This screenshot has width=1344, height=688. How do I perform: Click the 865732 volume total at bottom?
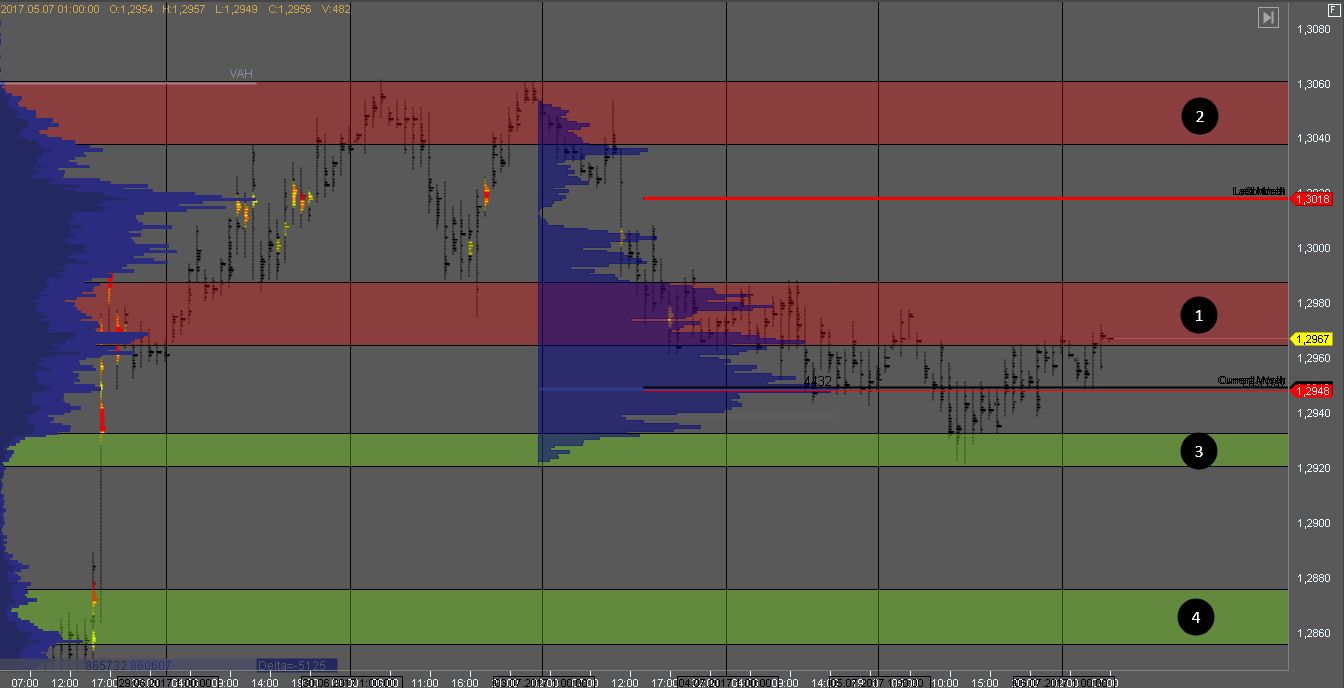[x=105, y=665]
